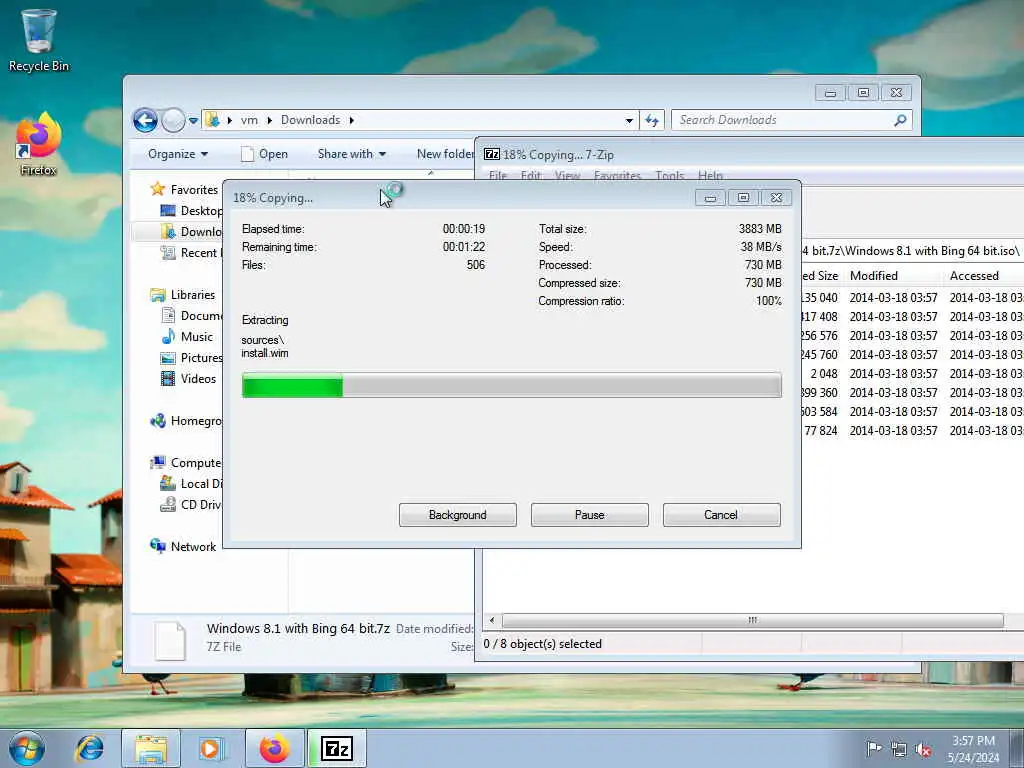Screen dimensions: 1024x768
Task: Open the Organize dropdown menu
Action: click(x=178, y=154)
